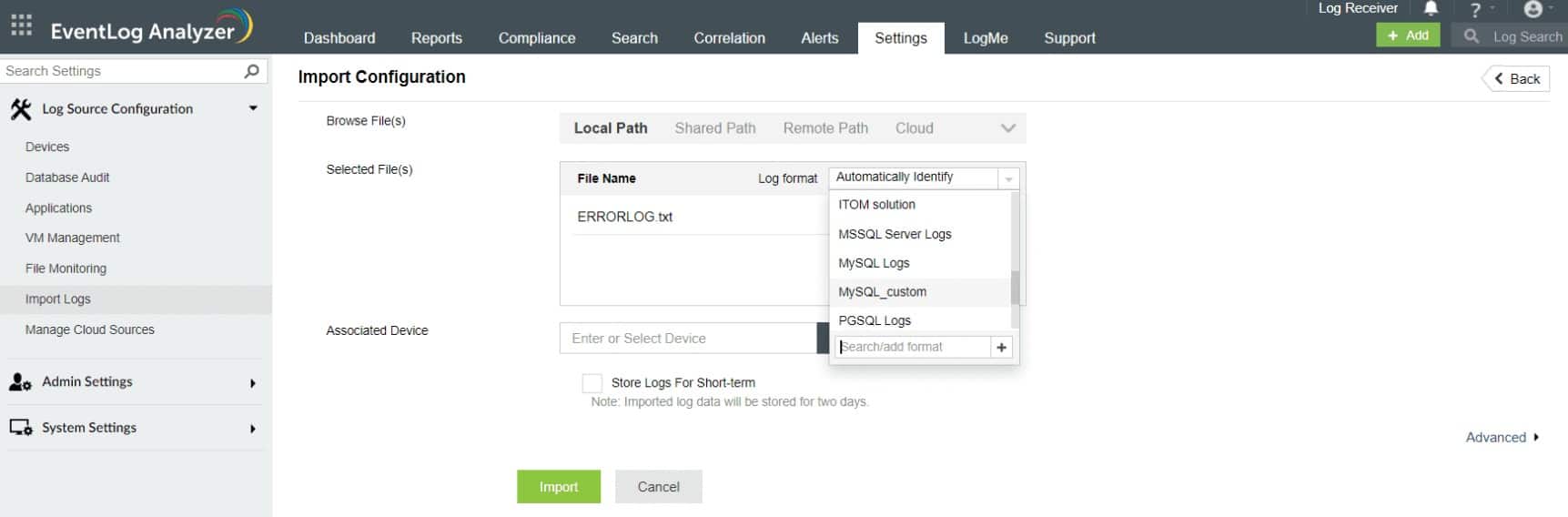Expand the browse path chevron dropdown
Viewport: 1568px width, 517px height.
[x=1007, y=128]
